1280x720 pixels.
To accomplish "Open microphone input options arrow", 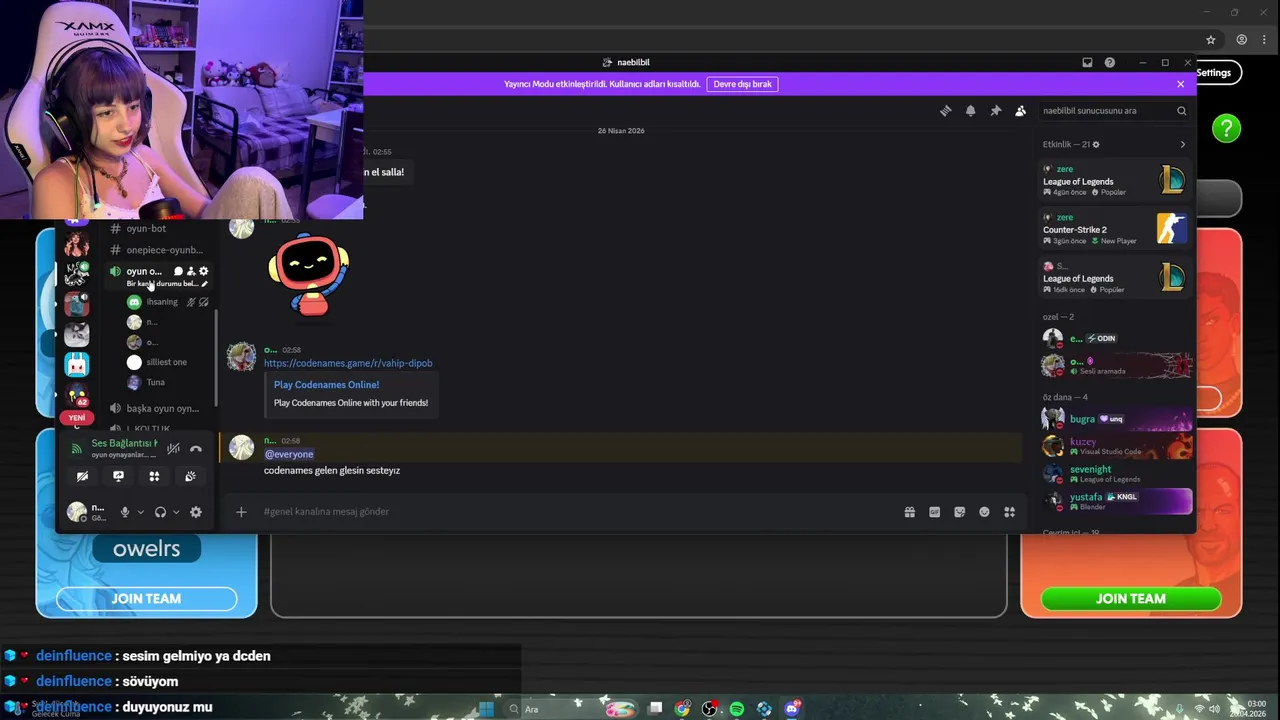I will [140, 512].
